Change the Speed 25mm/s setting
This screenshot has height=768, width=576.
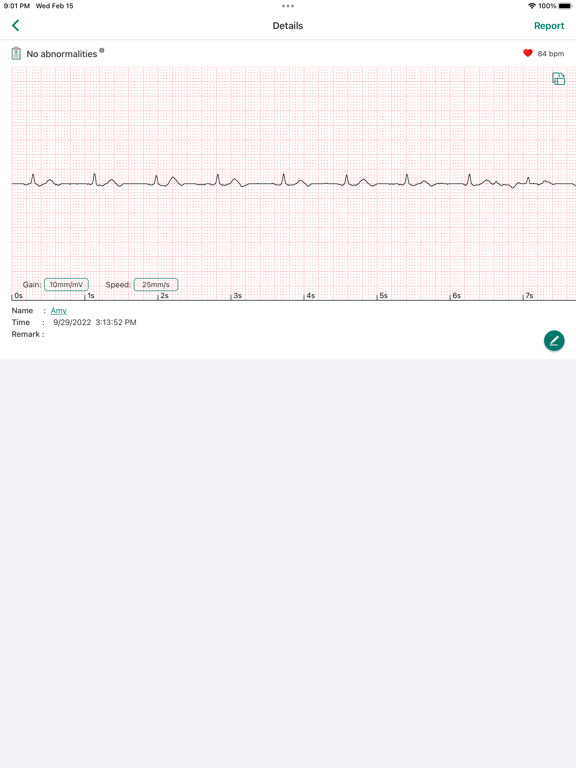pos(156,285)
